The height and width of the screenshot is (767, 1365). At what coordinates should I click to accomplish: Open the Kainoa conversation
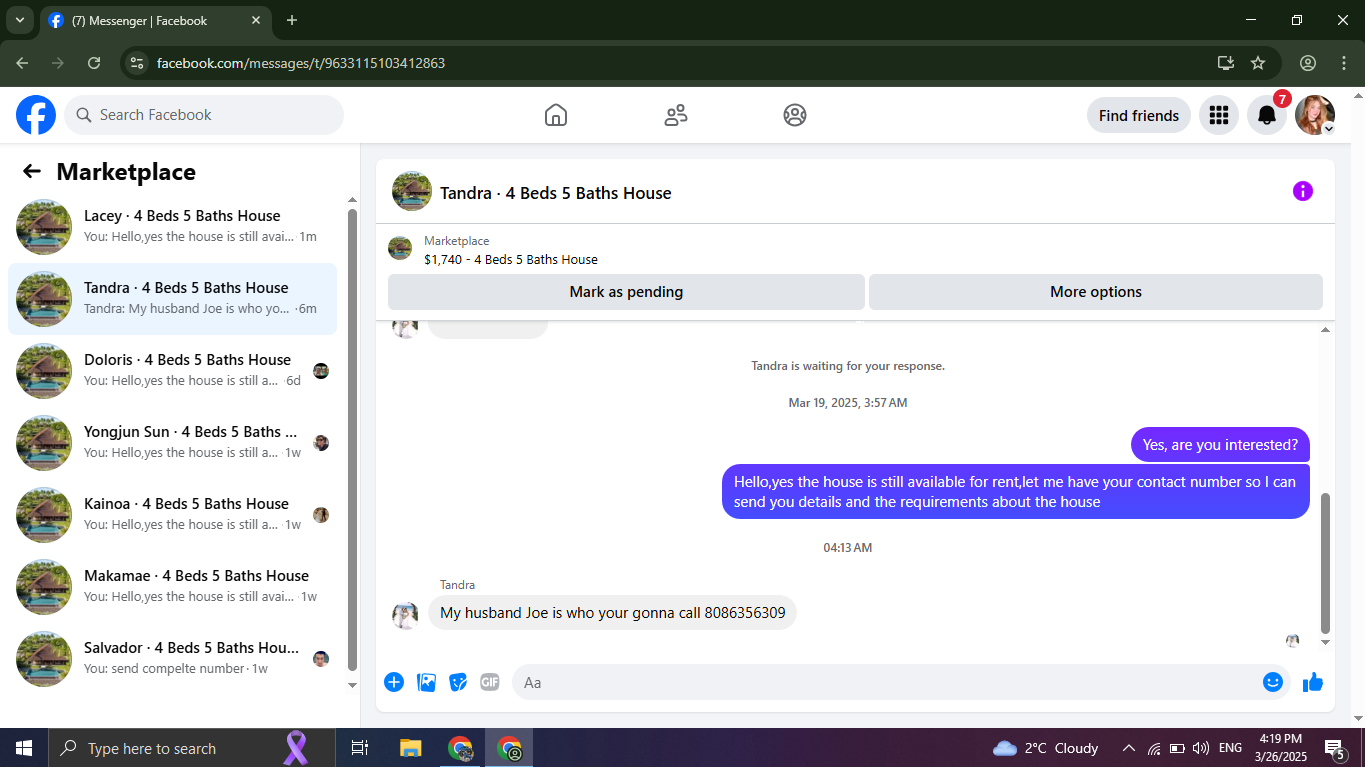172,515
